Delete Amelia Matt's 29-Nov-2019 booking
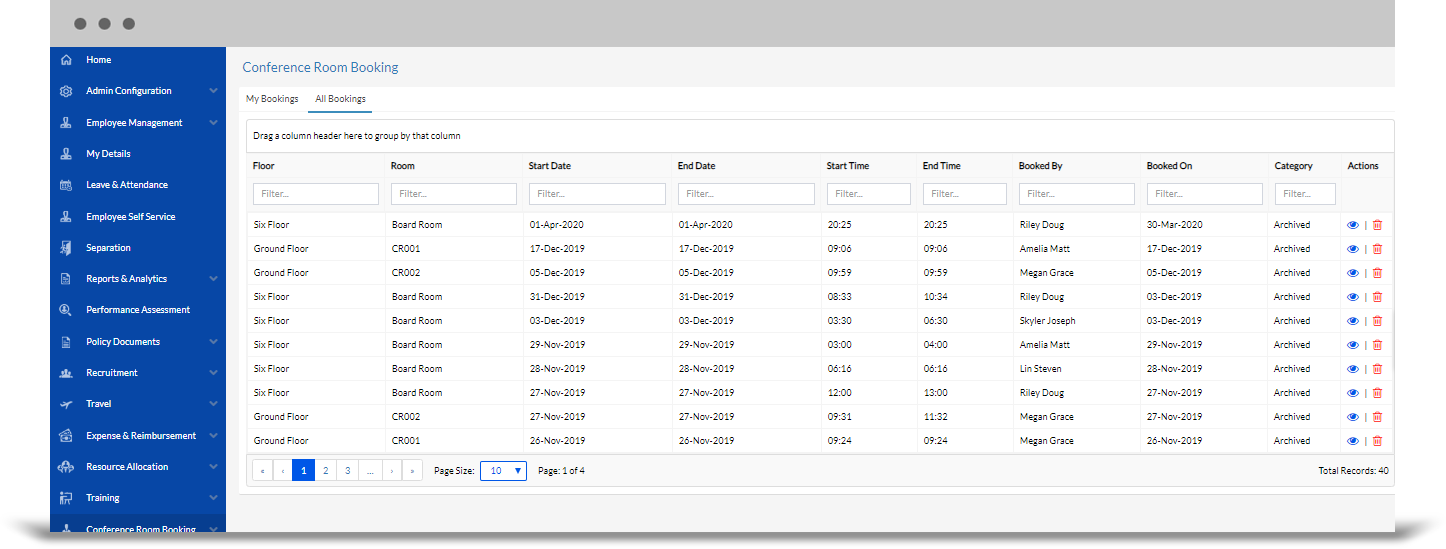 click(1377, 345)
